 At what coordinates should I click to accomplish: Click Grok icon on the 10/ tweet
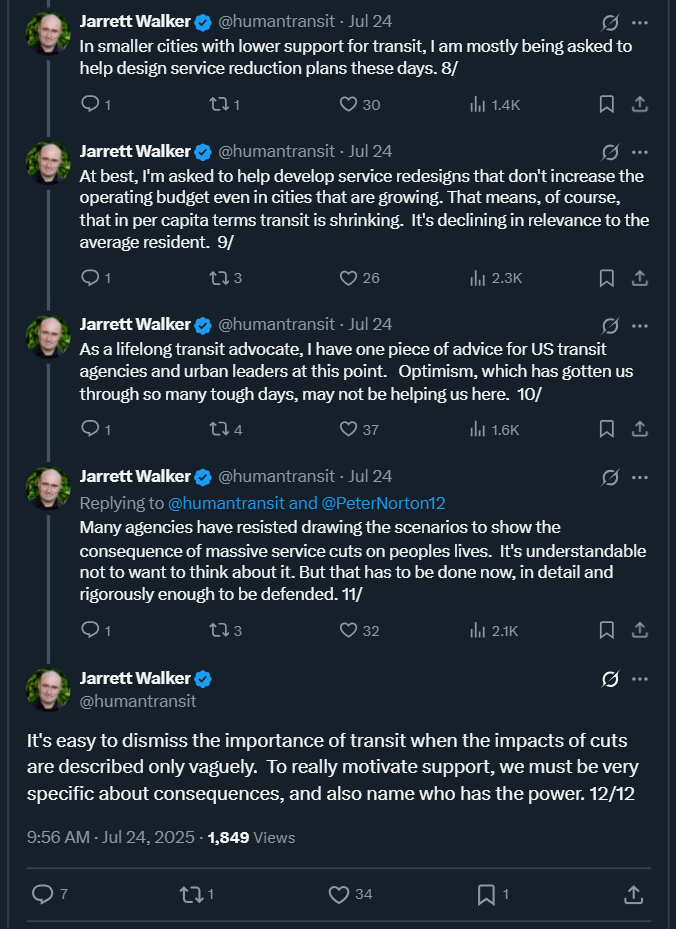point(609,326)
